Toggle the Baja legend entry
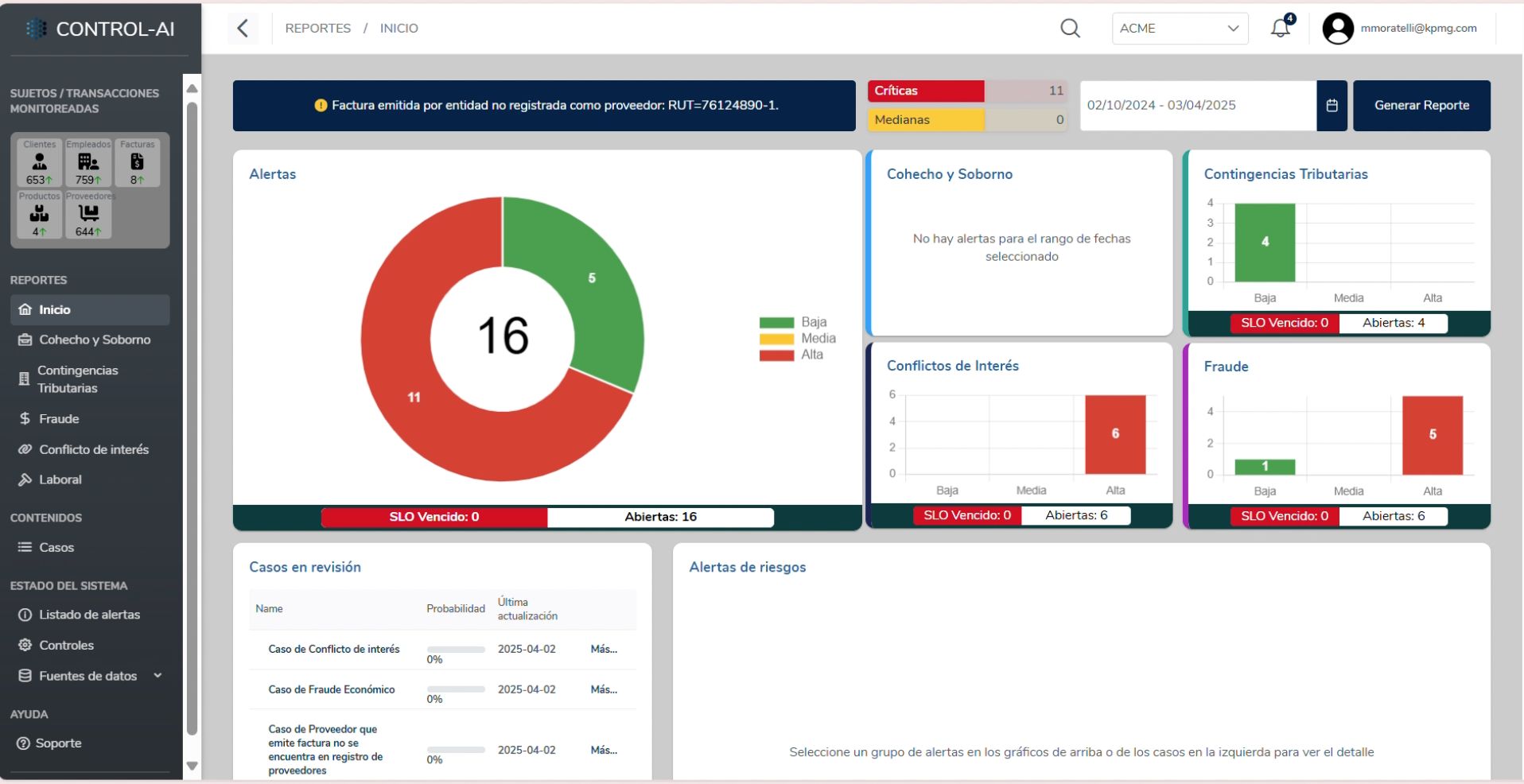The height and width of the screenshot is (784, 1524). point(793,322)
